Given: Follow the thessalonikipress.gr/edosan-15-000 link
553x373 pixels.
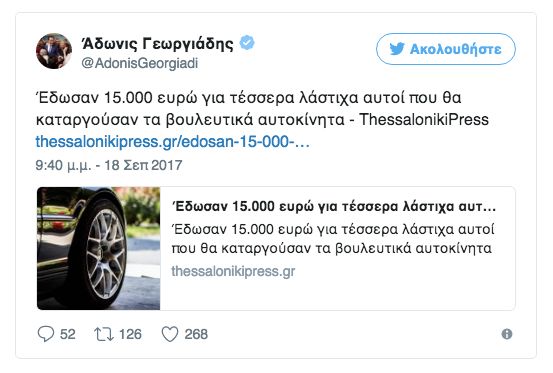Looking at the screenshot, I should click(172, 142).
